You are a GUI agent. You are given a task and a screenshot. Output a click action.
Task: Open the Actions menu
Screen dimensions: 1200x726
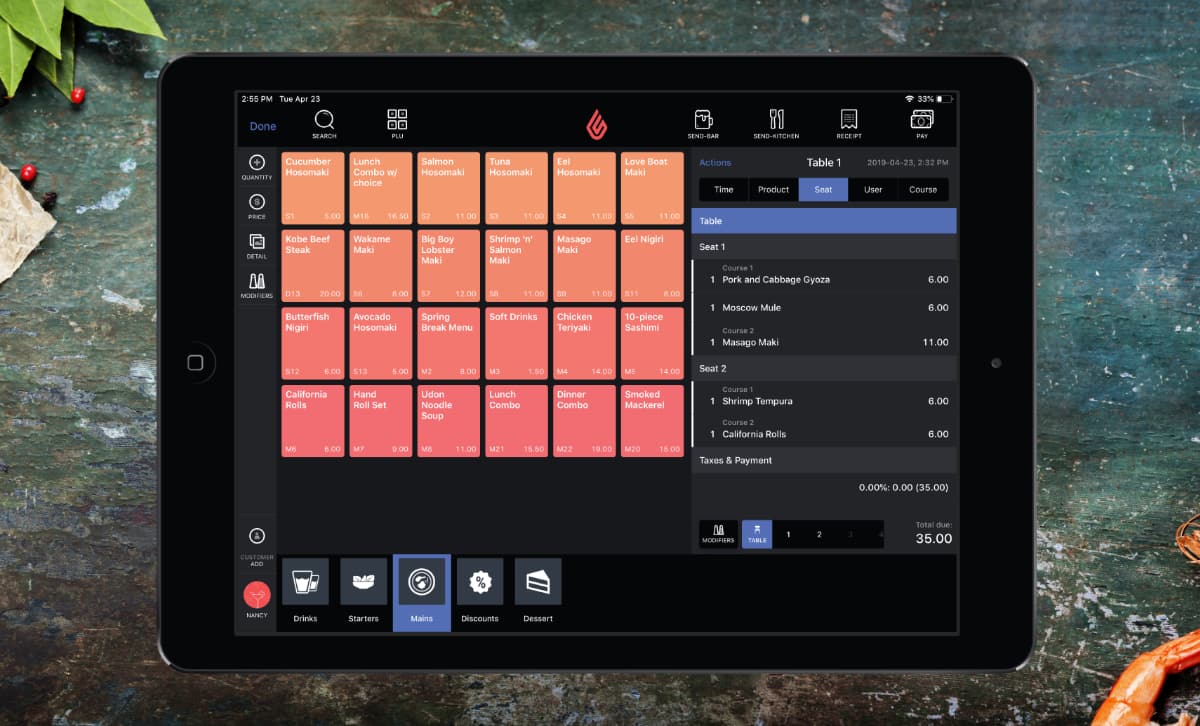(715, 163)
